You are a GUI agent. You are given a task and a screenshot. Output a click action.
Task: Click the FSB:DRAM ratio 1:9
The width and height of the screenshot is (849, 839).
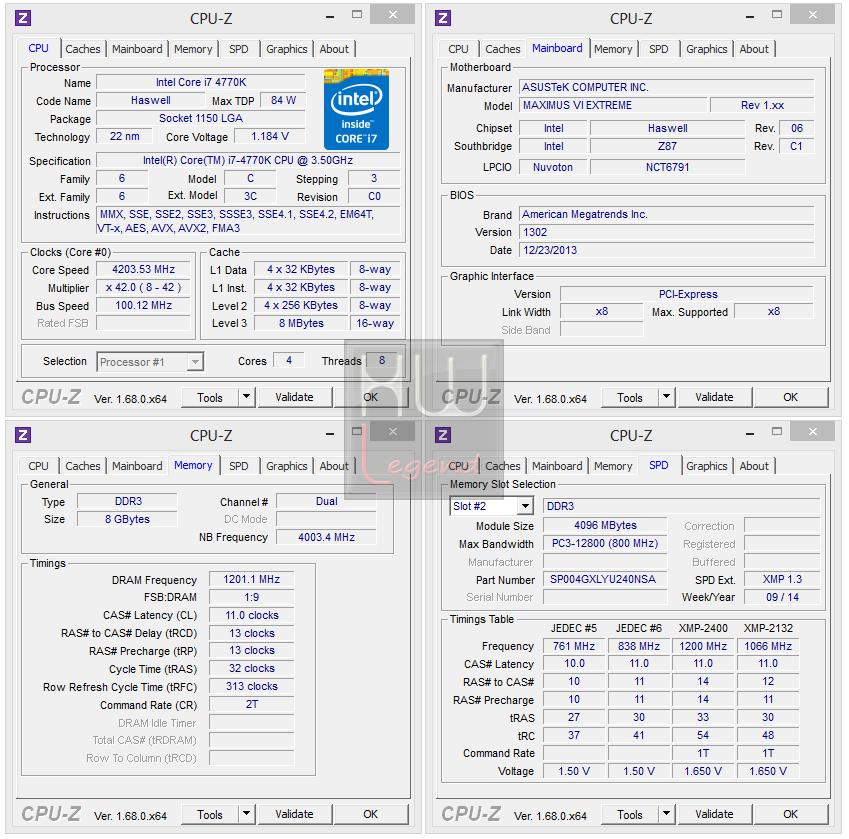(x=252, y=597)
